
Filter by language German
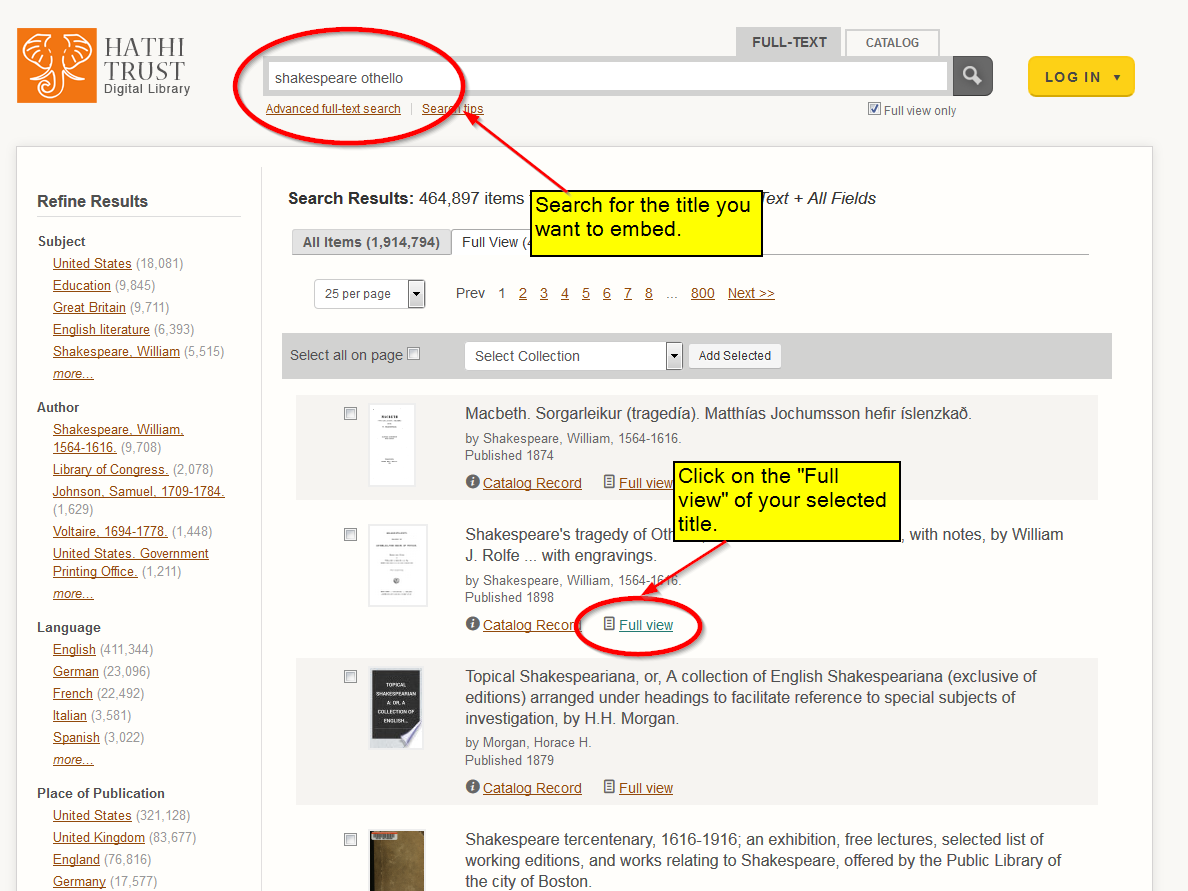[x=76, y=671]
